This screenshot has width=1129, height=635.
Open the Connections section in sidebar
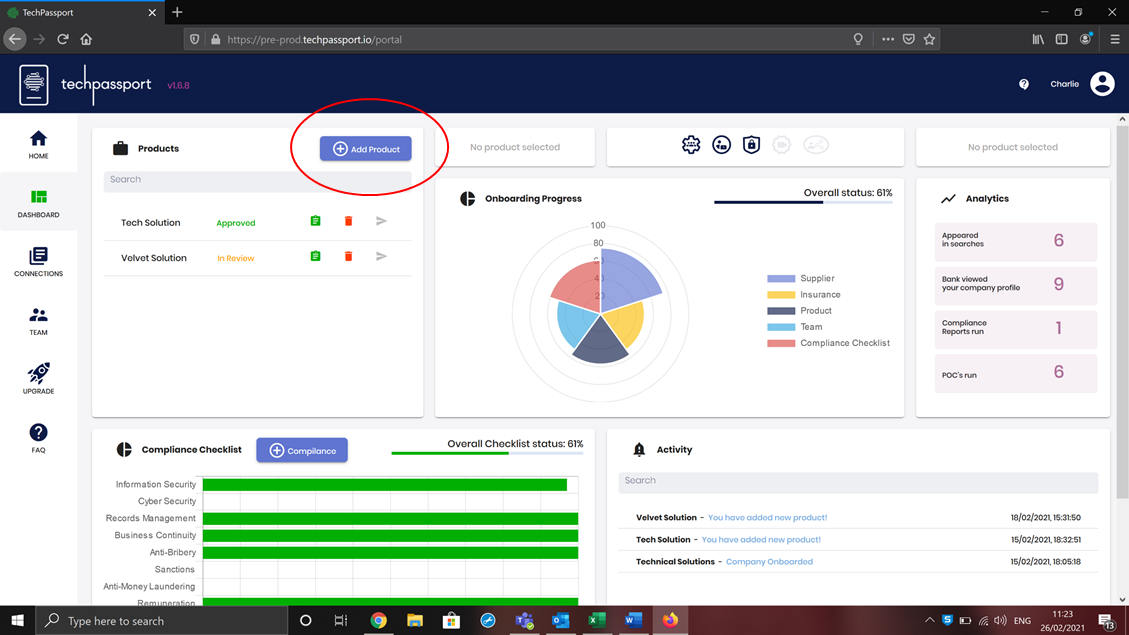pos(38,262)
